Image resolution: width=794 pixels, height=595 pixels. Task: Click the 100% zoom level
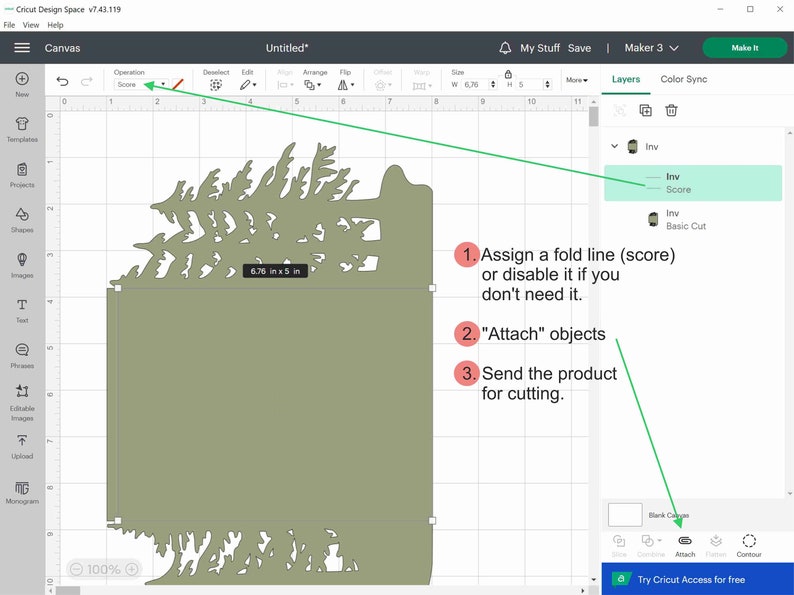[103, 569]
